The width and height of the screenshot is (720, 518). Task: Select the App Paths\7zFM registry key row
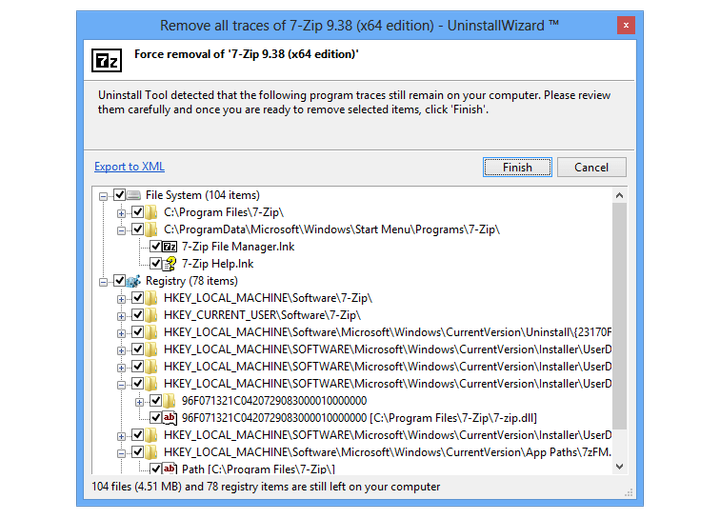(388, 452)
